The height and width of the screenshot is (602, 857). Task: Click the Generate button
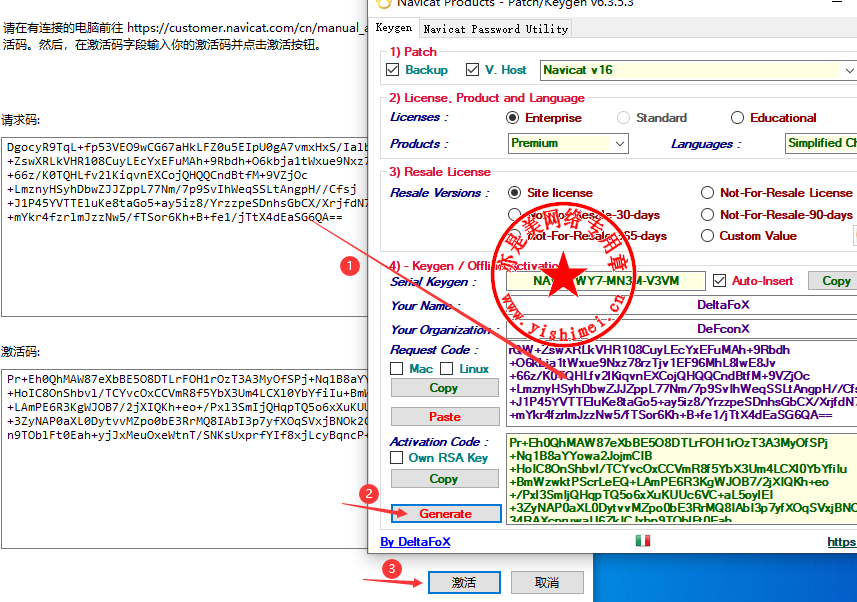446,513
